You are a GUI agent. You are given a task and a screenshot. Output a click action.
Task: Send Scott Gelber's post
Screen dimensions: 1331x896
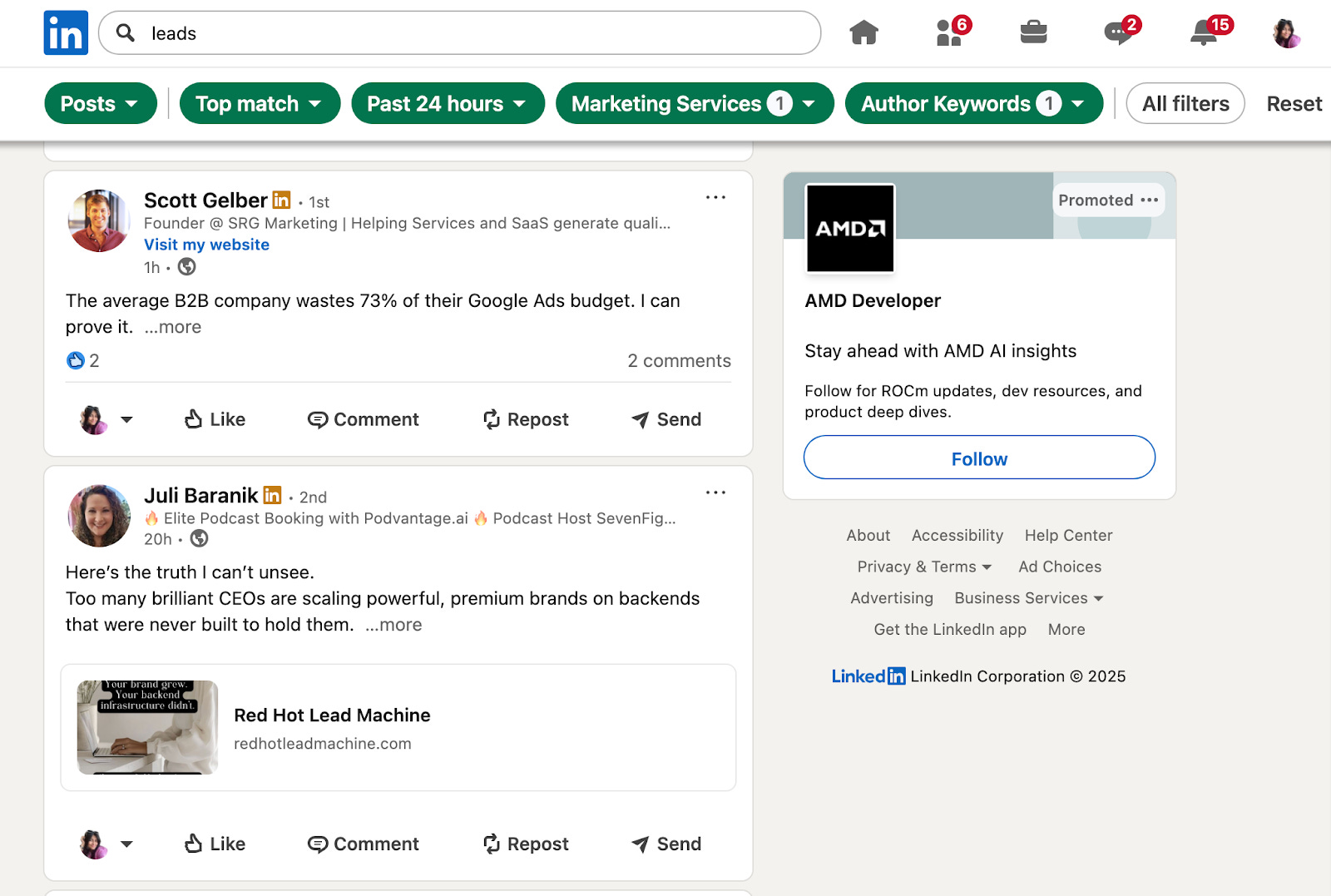pyautogui.click(x=666, y=419)
